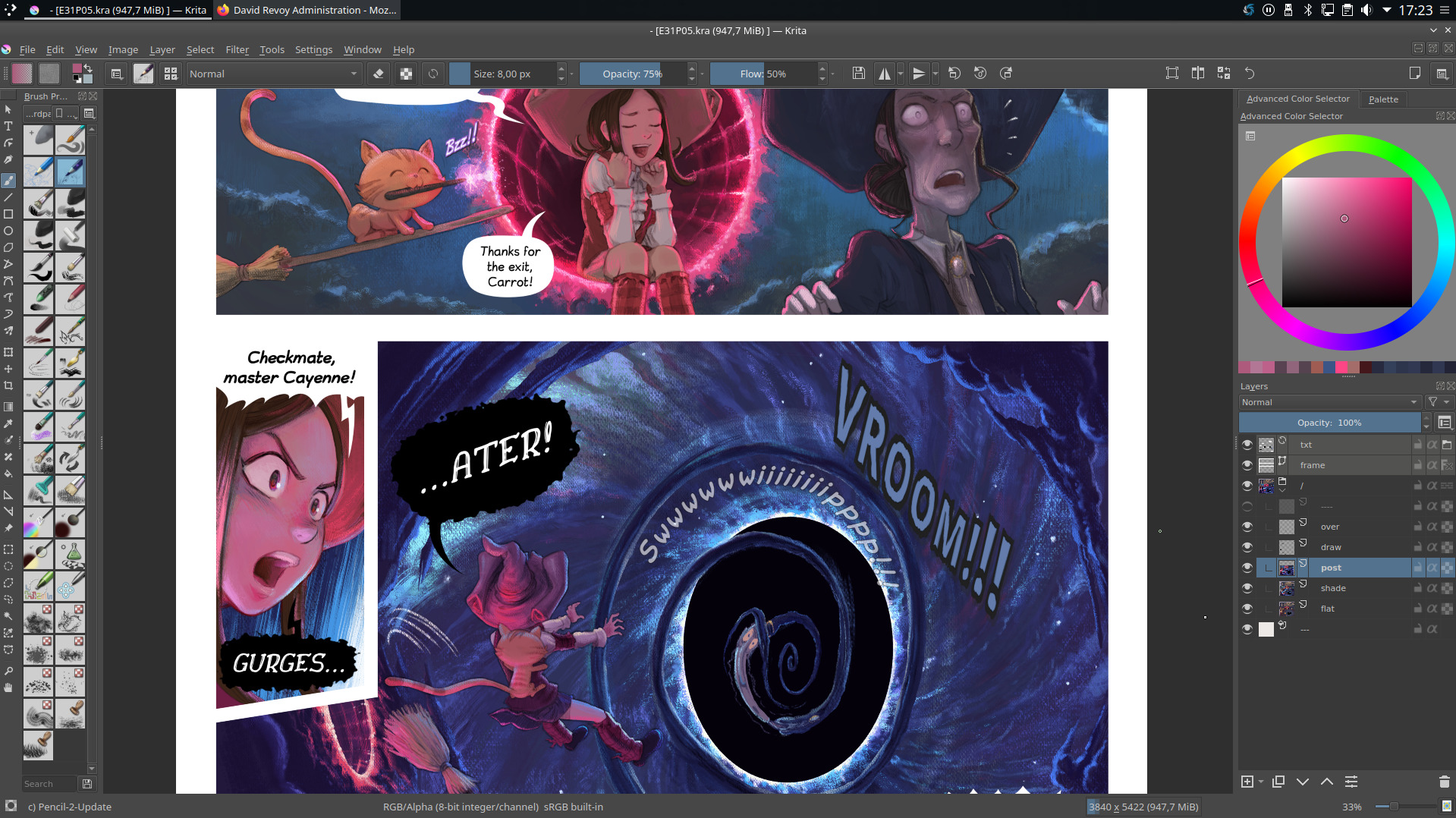The width and height of the screenshot is (1456, 818).
Task: Select the draw layer
Action: tap(1331, 547)
